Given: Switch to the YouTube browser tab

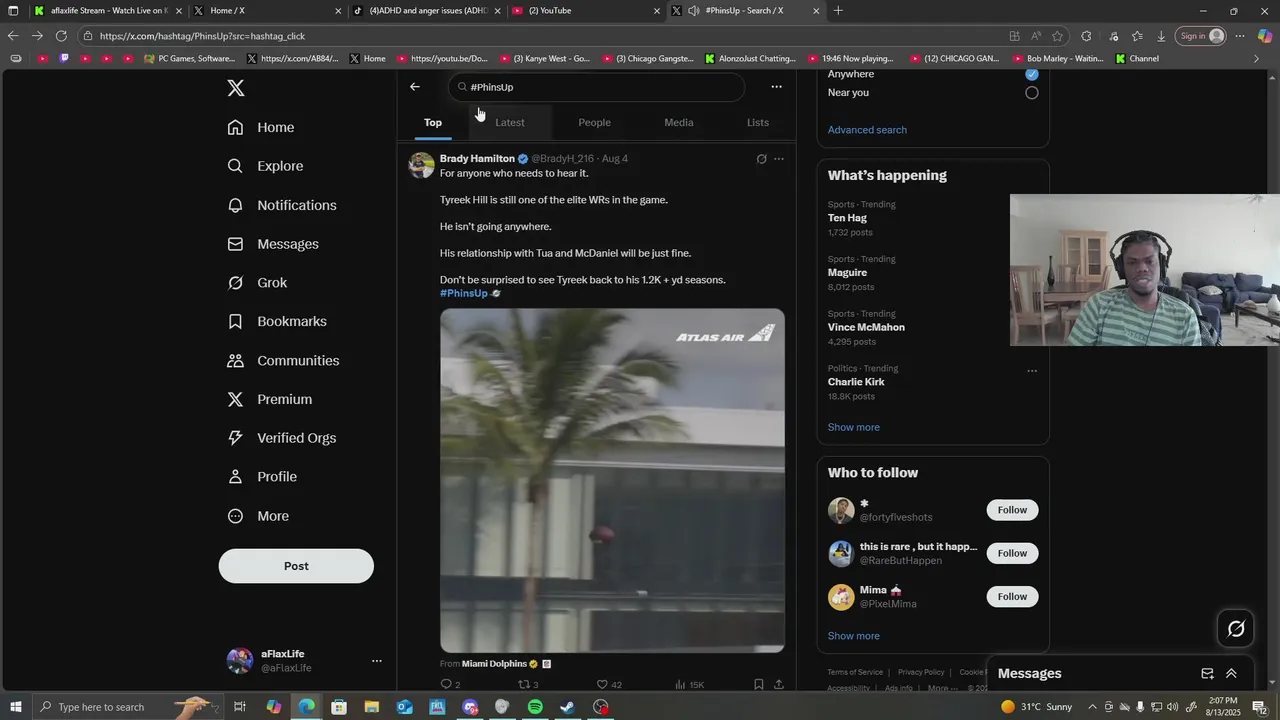Looking at the screenshot, I should (x=587, y=11).
